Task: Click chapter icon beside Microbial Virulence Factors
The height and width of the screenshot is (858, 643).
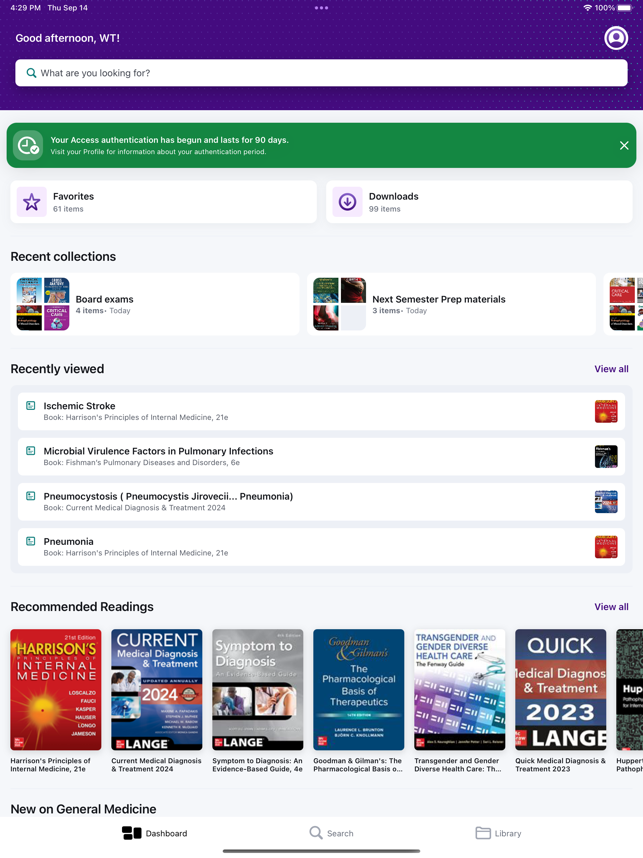Action: tap(31, 451)
